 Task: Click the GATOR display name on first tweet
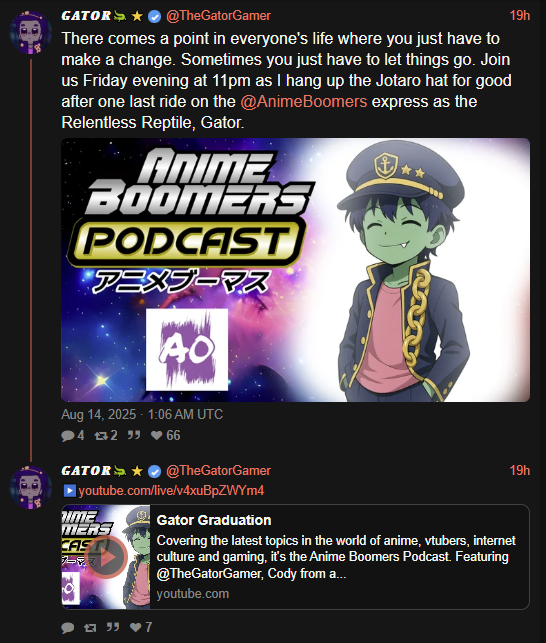pos(86,16)
